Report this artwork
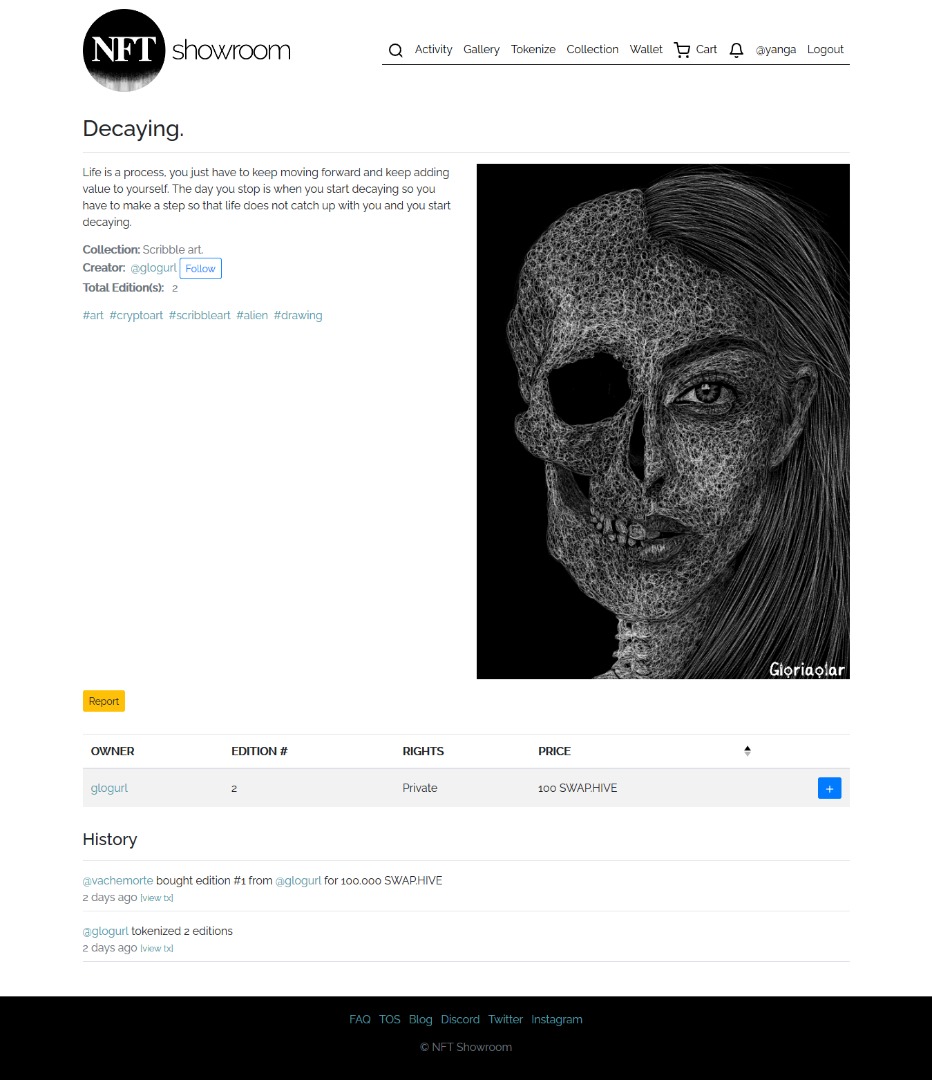The width and height of the screenshot is (932, 1080). tap(104, 701)
